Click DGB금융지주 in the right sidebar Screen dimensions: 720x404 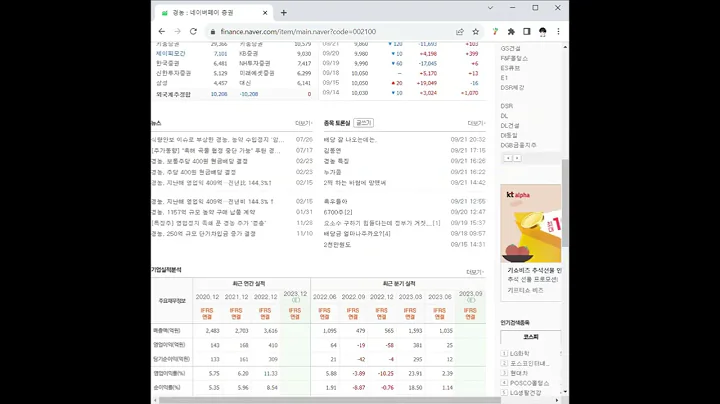518,145
